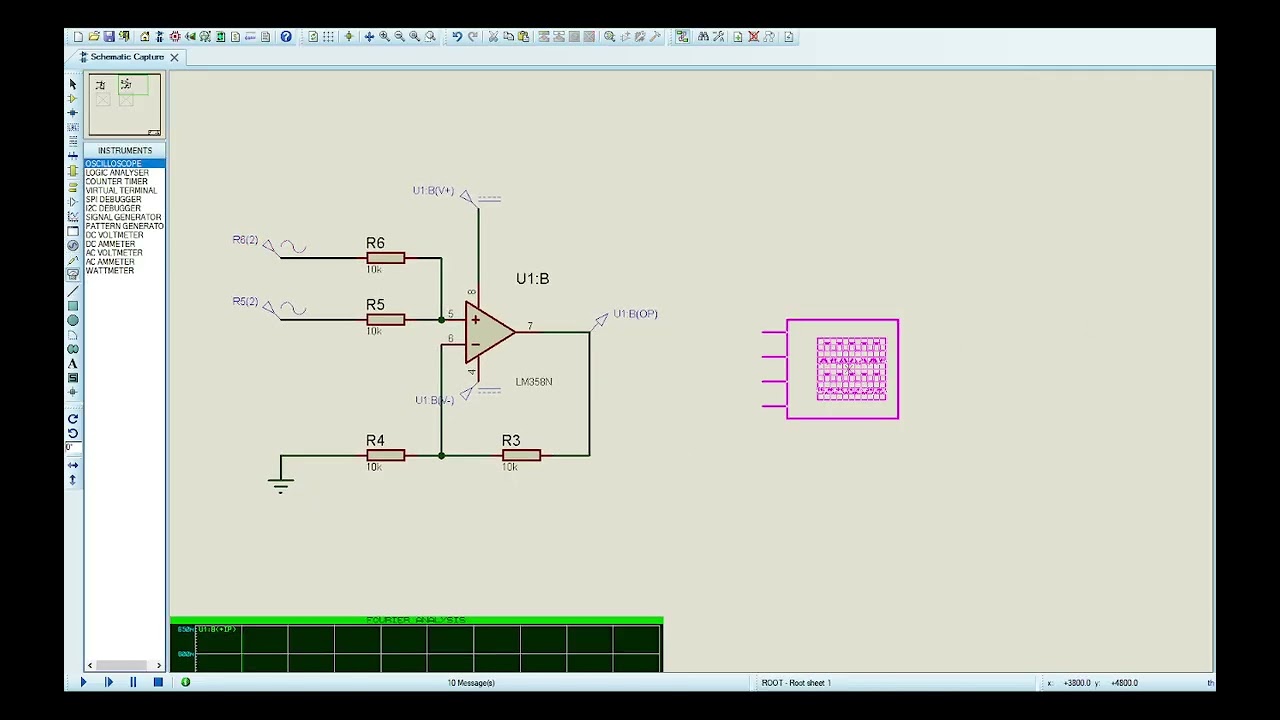The width and height of the screenshot is (1280, 720).
Task: Open a project with the folder icon
Action: (x=93, y=37)
